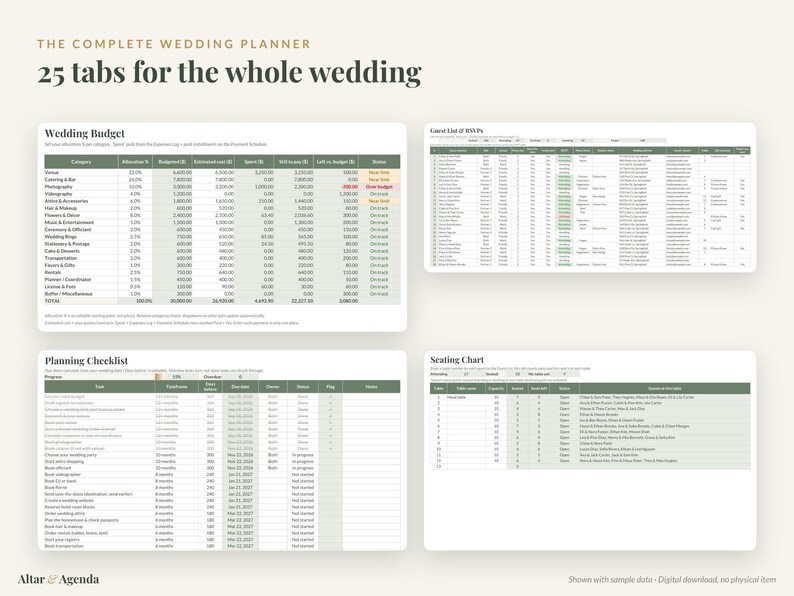794x596 pixels.
Task: Click the budget table Status header
Action: pos(379,162)
